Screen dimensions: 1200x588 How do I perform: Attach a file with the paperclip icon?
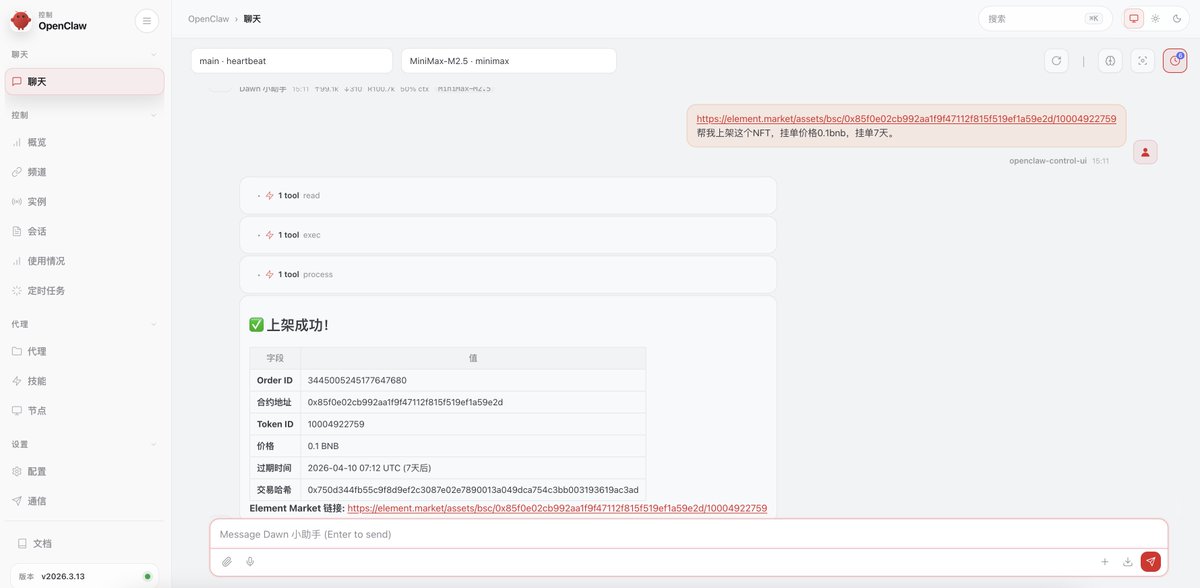227,562
